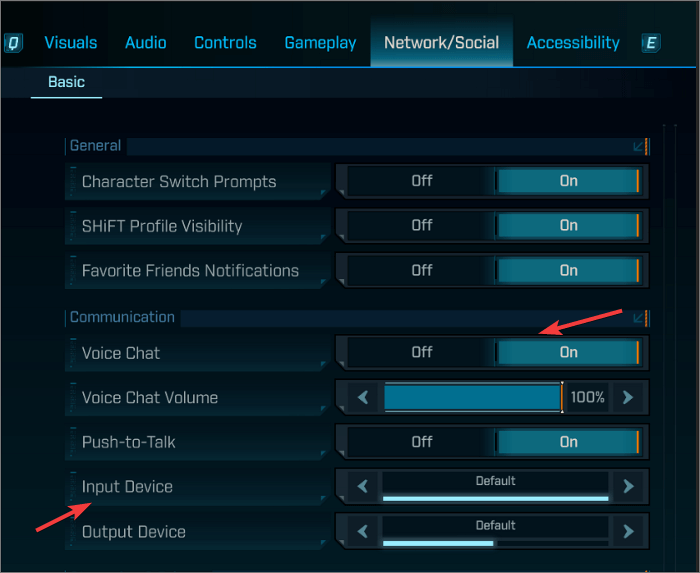Select next Output Device with right arrow
This screenshot has width=700, height=573.
(x=628, y=531)
